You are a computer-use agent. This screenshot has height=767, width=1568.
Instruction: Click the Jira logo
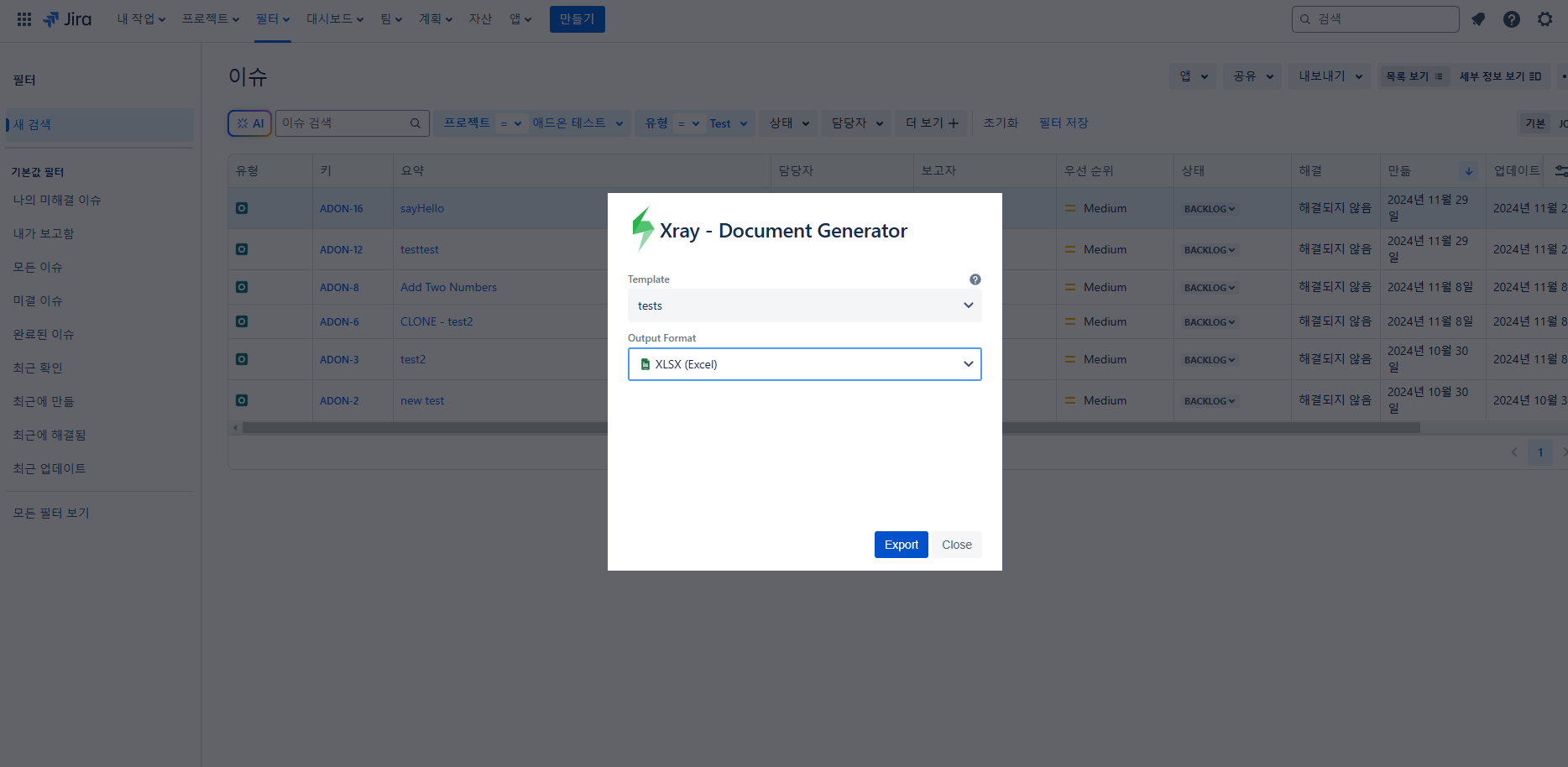[67, 18]
